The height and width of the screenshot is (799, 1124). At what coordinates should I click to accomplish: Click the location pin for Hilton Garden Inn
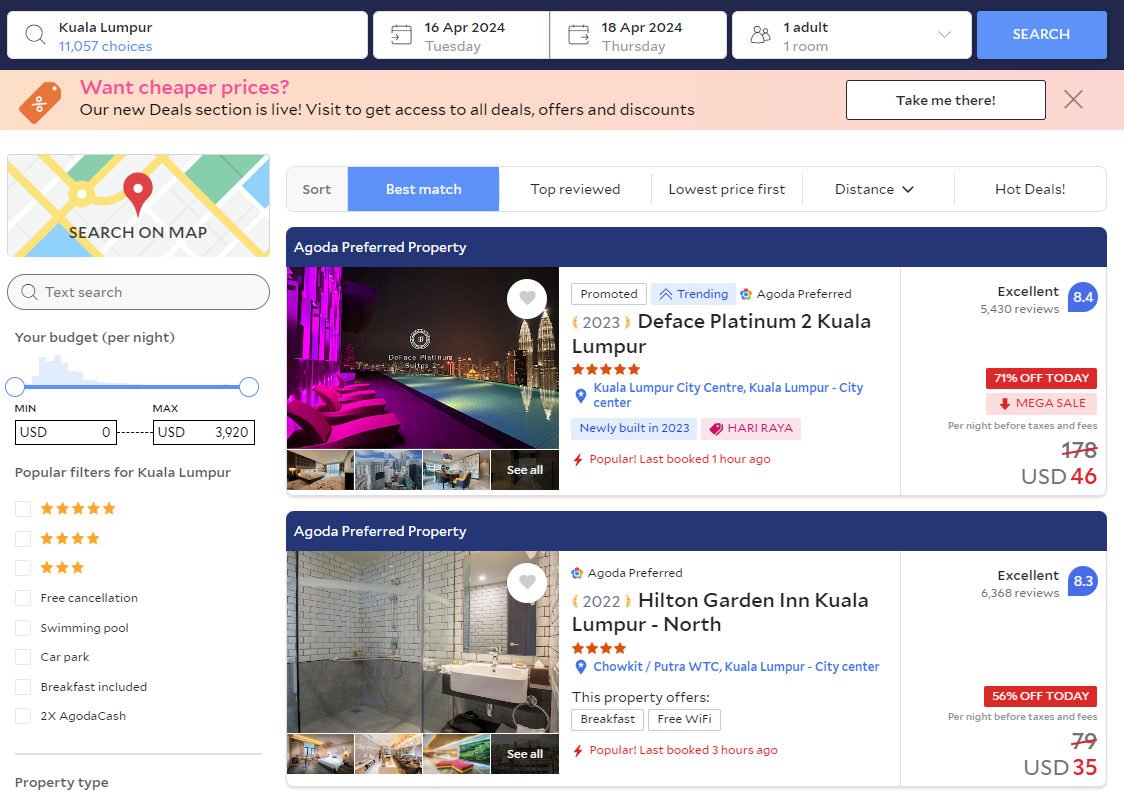(x=581, y=666)
